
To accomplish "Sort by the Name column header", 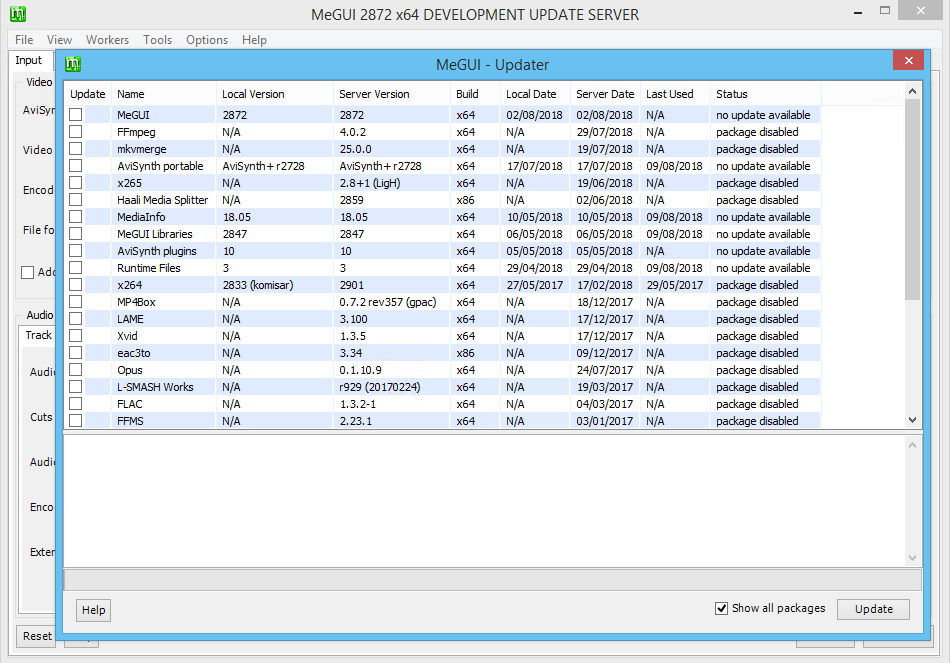I will [164, 94].
